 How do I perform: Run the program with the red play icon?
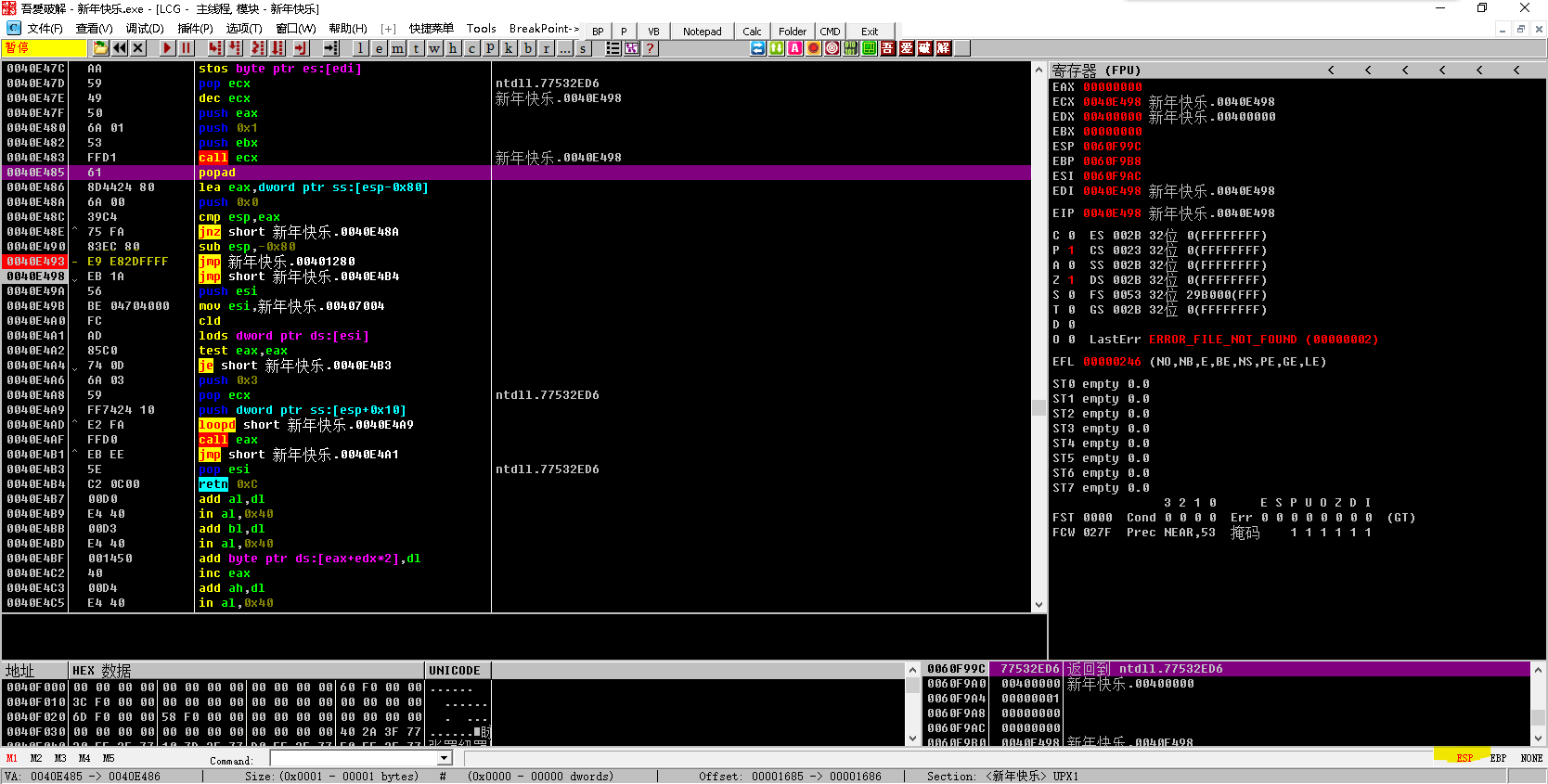click(167, 48)
